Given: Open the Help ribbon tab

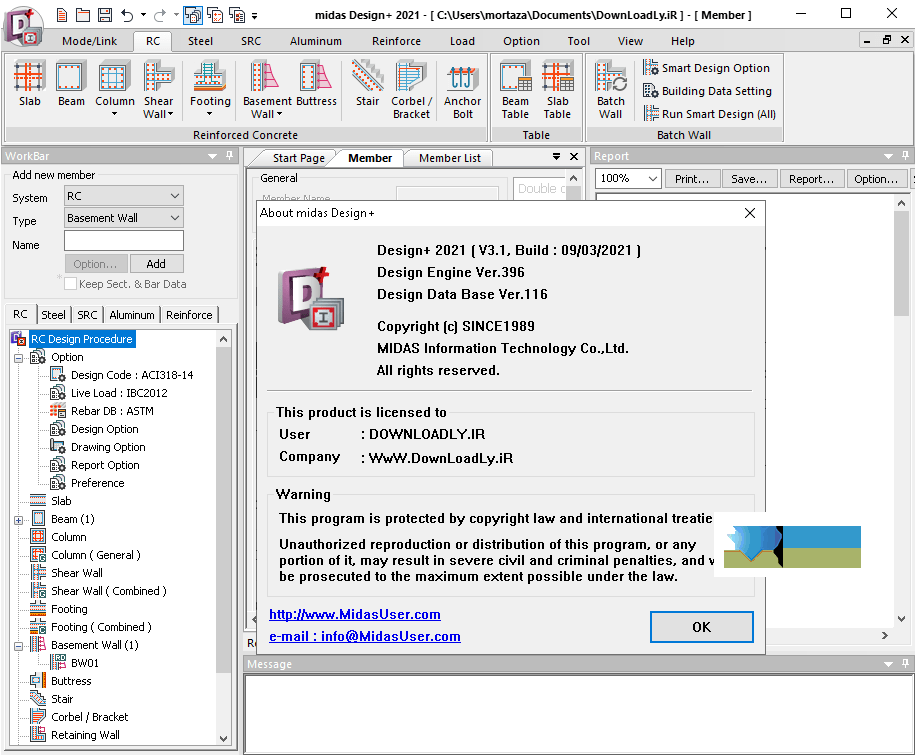Looking at the screenshot, I should (682, 41).
